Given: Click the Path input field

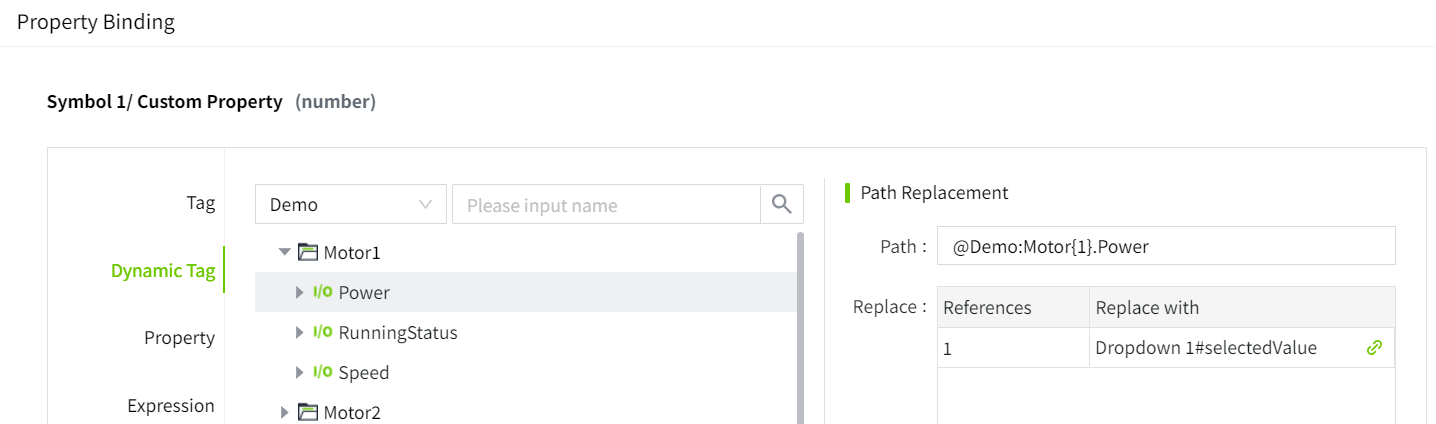Looking at the screenshot, I should pyautogui.click(x=1165, y=247).
